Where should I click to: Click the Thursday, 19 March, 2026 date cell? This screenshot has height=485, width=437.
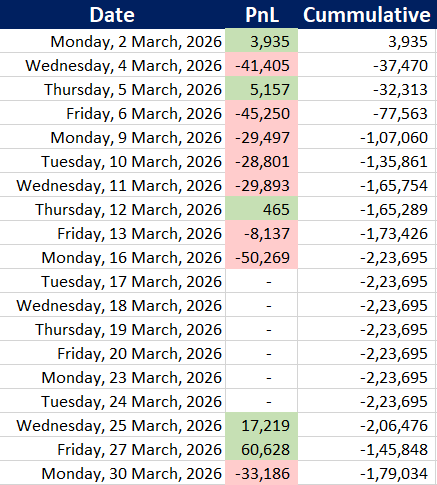click(x=113, y=329)
